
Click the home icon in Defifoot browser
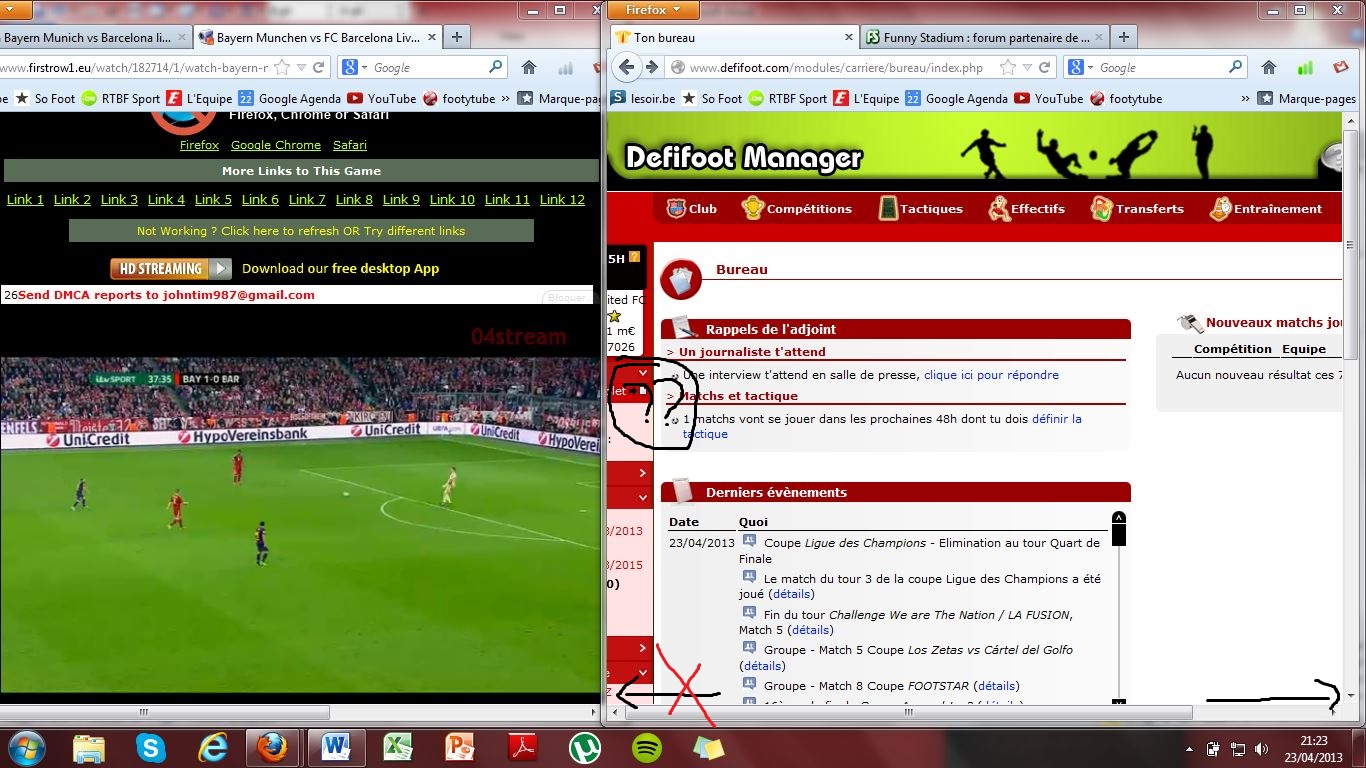tap(1268, 68)
